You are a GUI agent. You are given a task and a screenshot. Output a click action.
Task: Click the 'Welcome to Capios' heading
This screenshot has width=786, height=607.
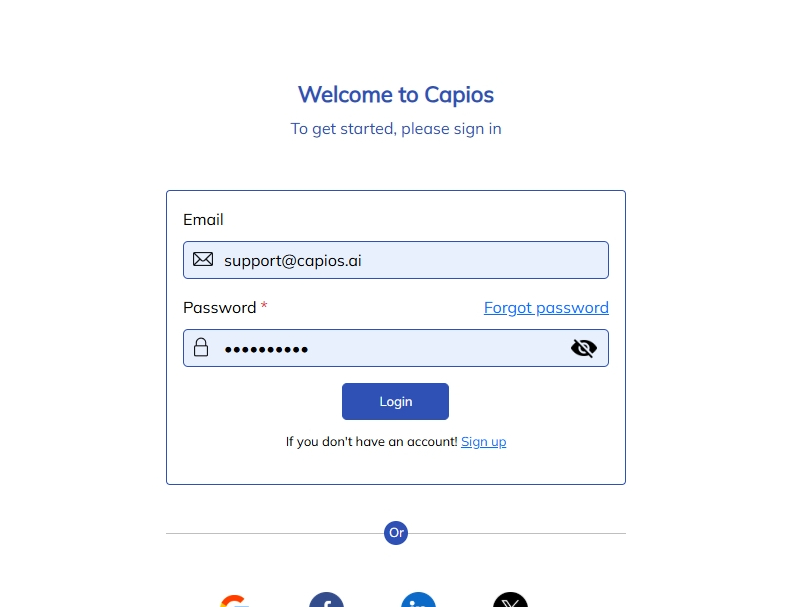pos(396,95)
